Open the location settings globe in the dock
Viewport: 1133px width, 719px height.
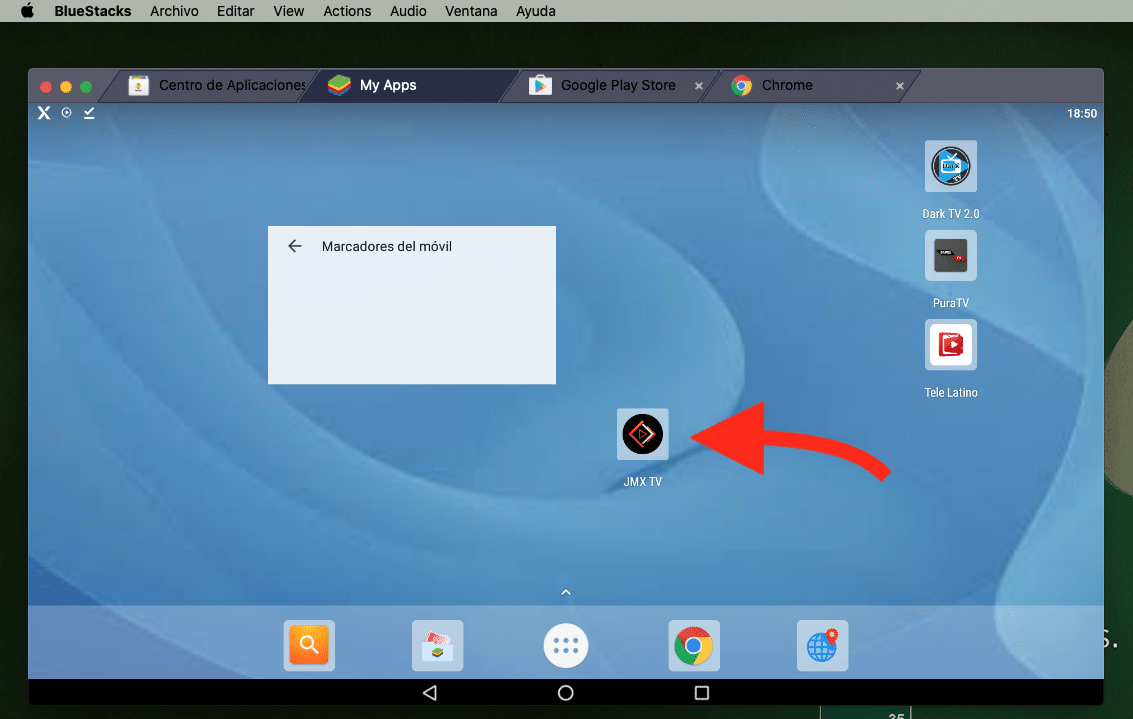822,645
